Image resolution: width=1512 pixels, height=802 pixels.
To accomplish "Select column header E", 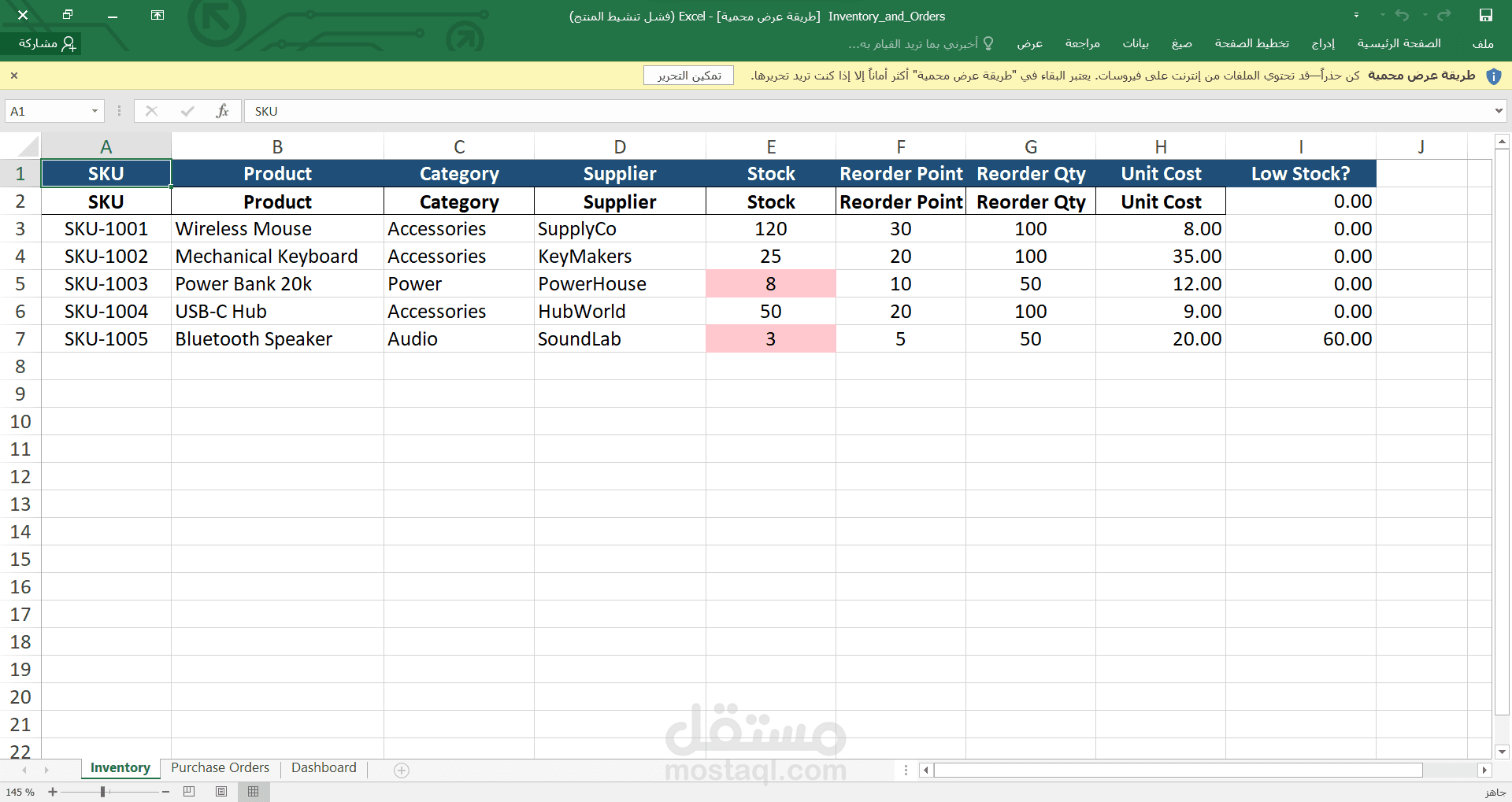I will pyautogui.click(x=771, y=146).
